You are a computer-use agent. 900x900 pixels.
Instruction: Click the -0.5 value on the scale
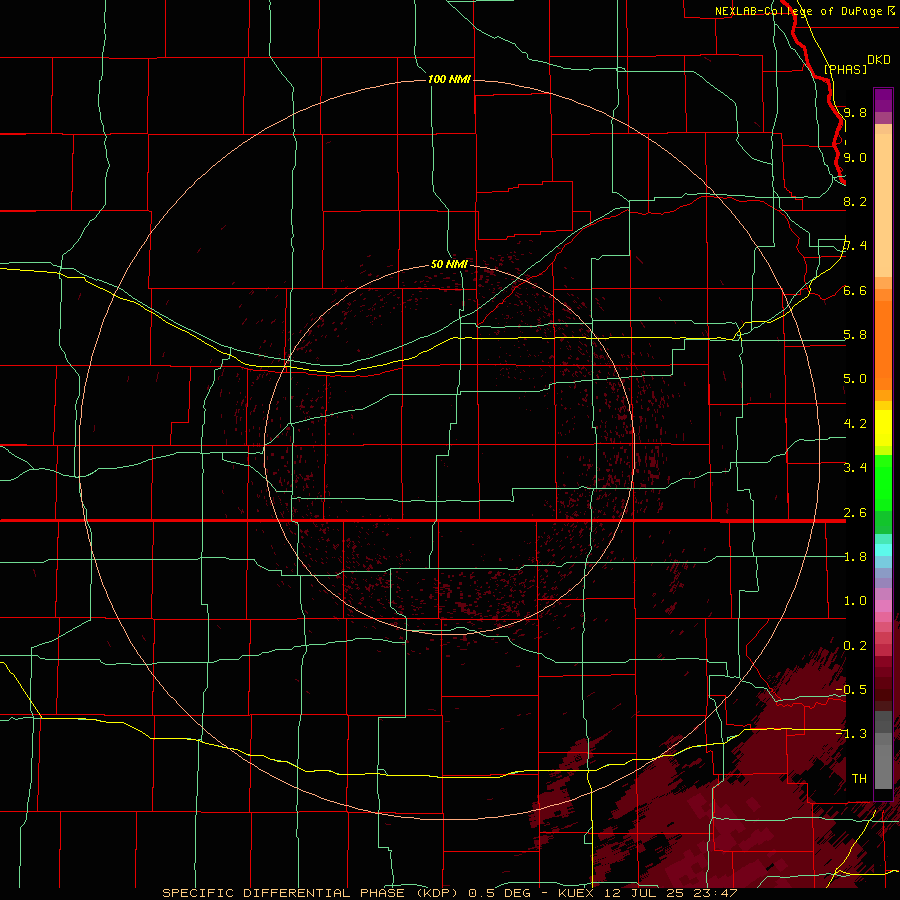(x=851, y=690)
